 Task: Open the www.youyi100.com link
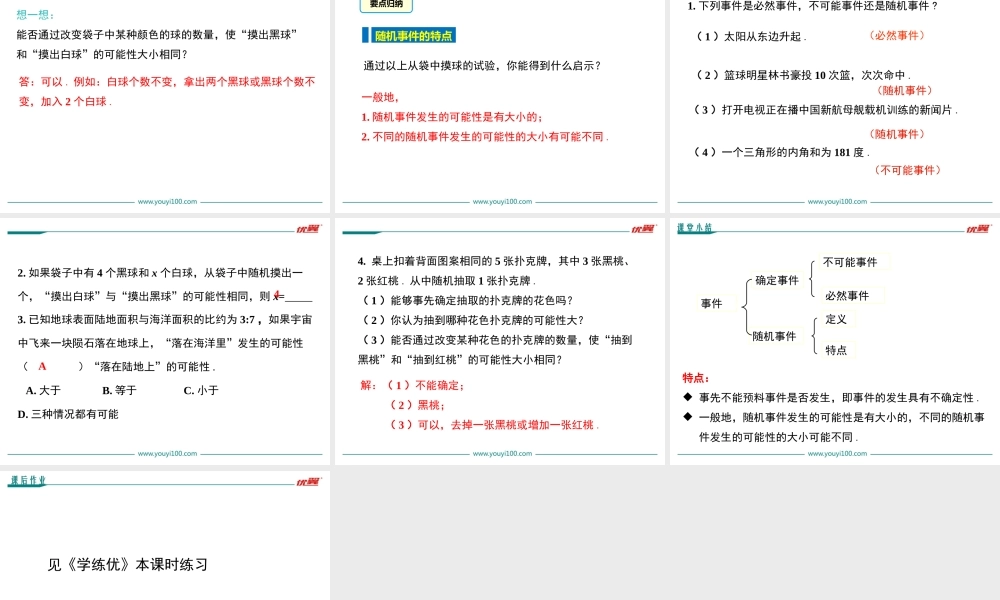point(167,200)
